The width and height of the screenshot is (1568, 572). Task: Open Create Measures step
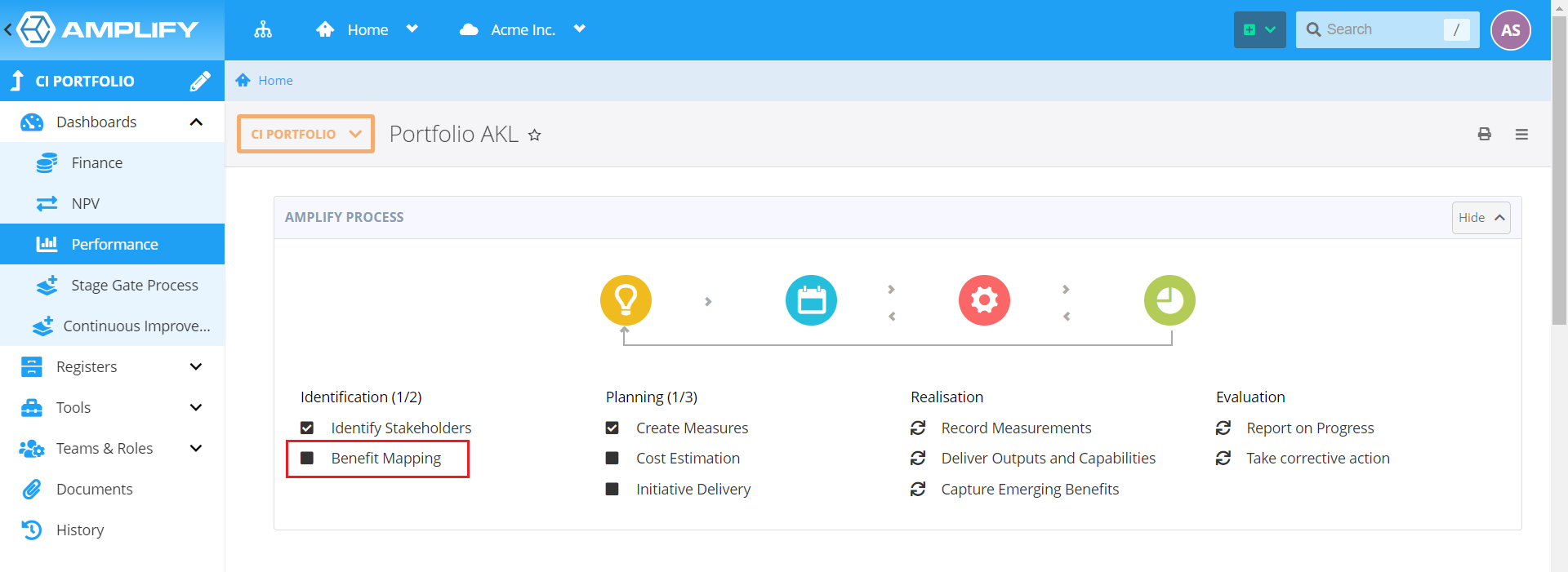[692, 428]
